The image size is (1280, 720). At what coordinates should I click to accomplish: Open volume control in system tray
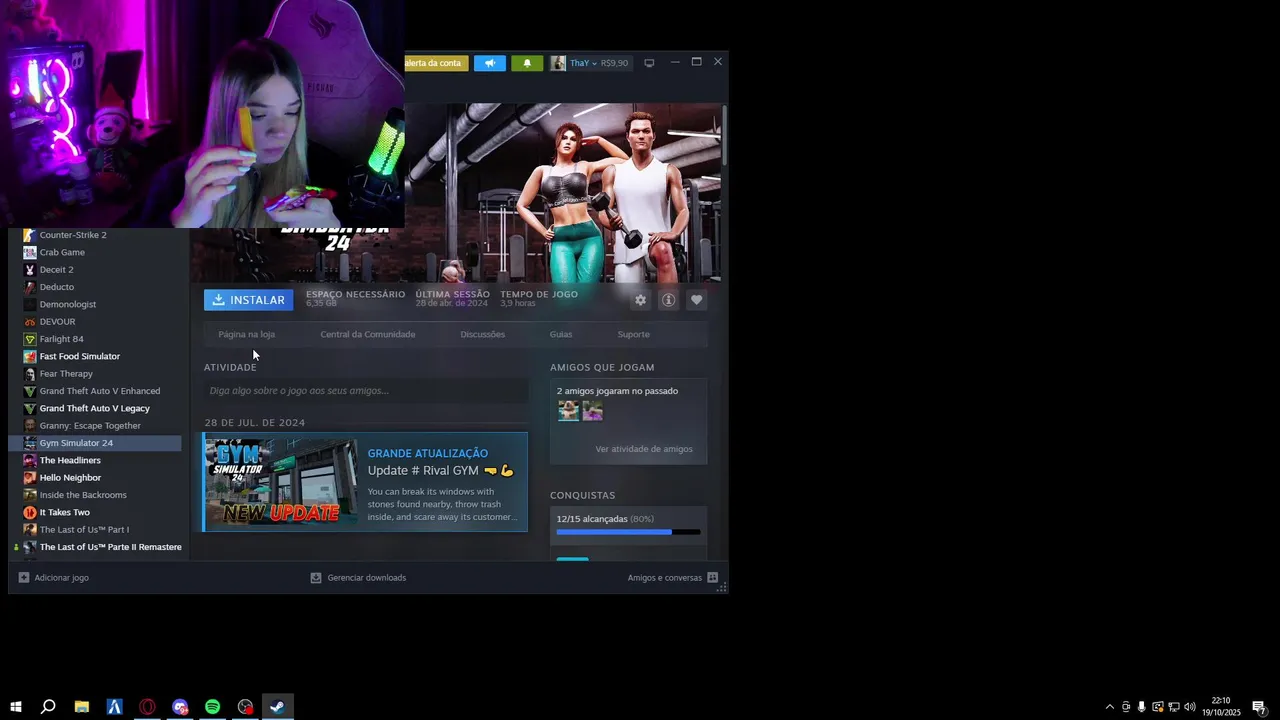(1190, 707)
